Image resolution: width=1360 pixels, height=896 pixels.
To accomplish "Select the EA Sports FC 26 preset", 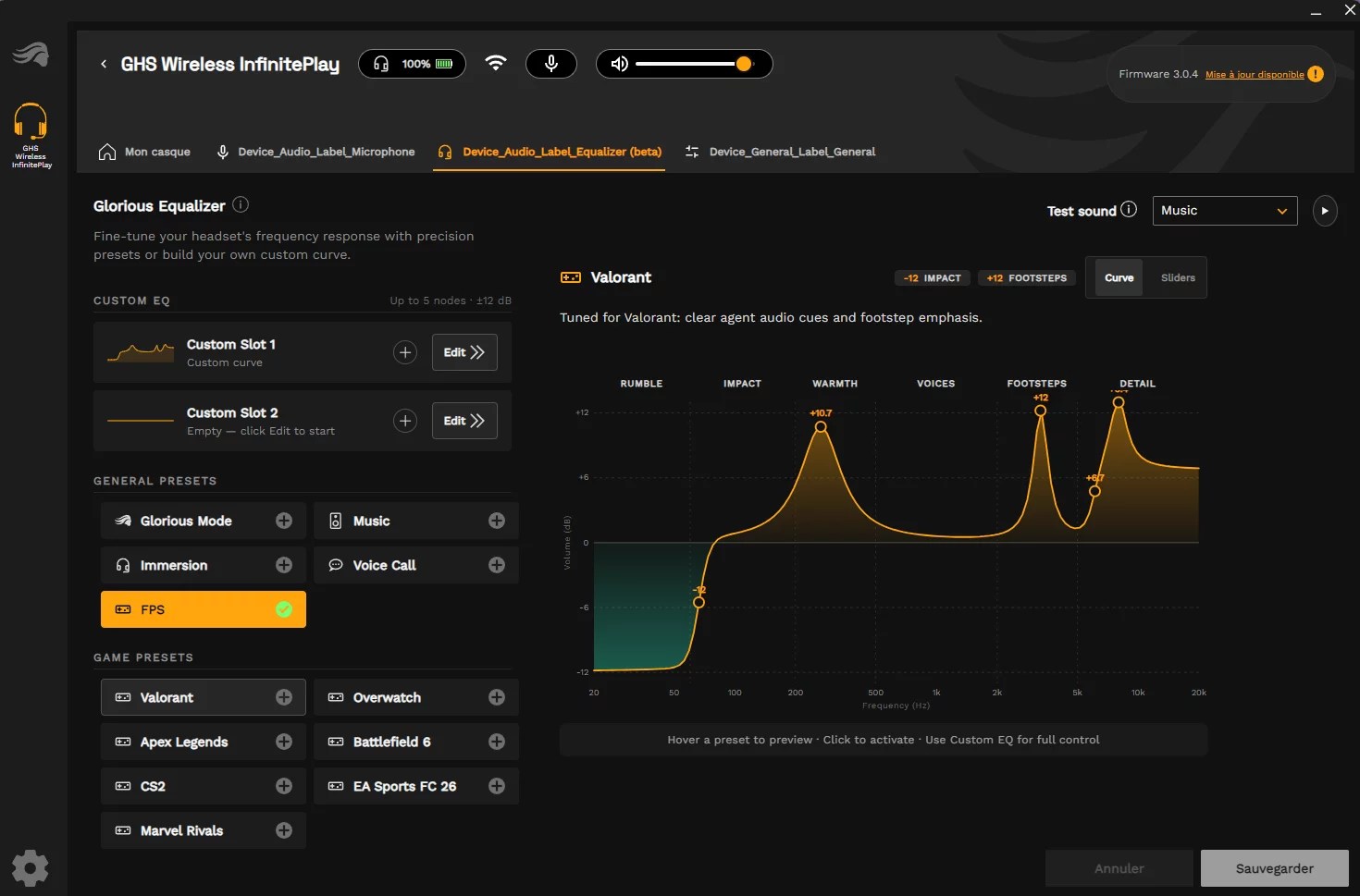I will click(x=415, y=786).
